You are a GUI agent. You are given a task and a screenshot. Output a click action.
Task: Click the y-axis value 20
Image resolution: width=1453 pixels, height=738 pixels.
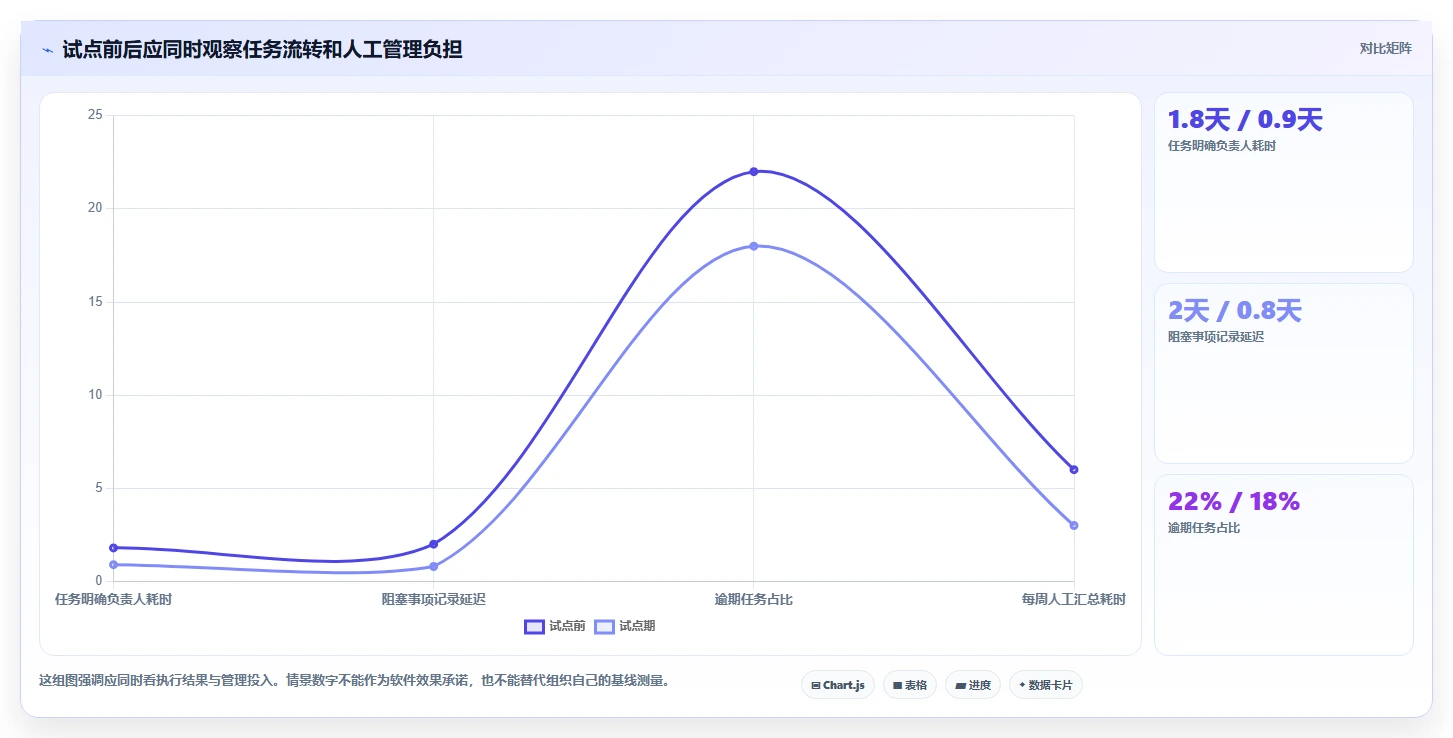tap(95, 208)
